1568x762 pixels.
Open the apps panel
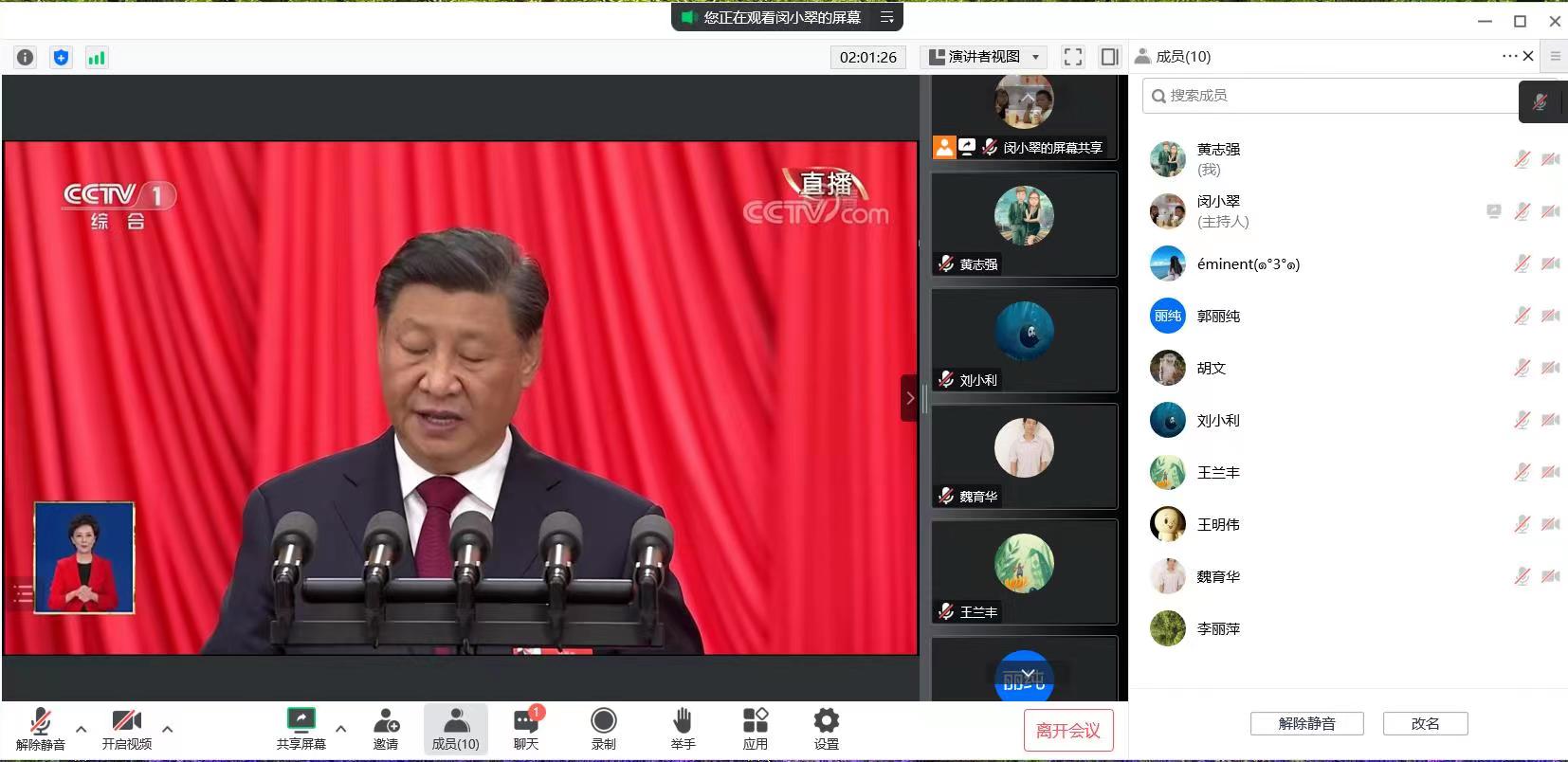coord(756,729)
